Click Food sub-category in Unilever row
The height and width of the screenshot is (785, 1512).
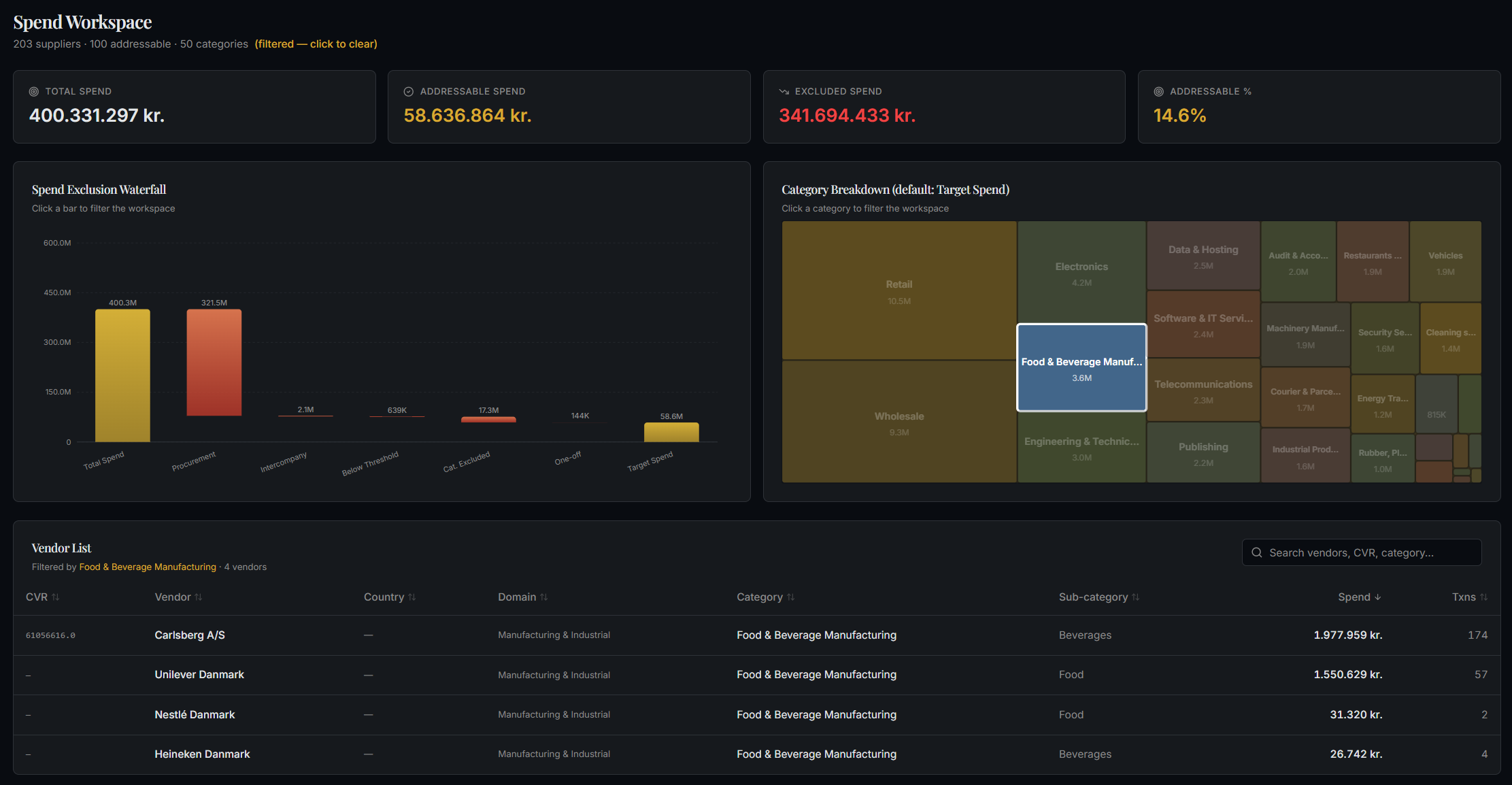(x=1071, y=675)
